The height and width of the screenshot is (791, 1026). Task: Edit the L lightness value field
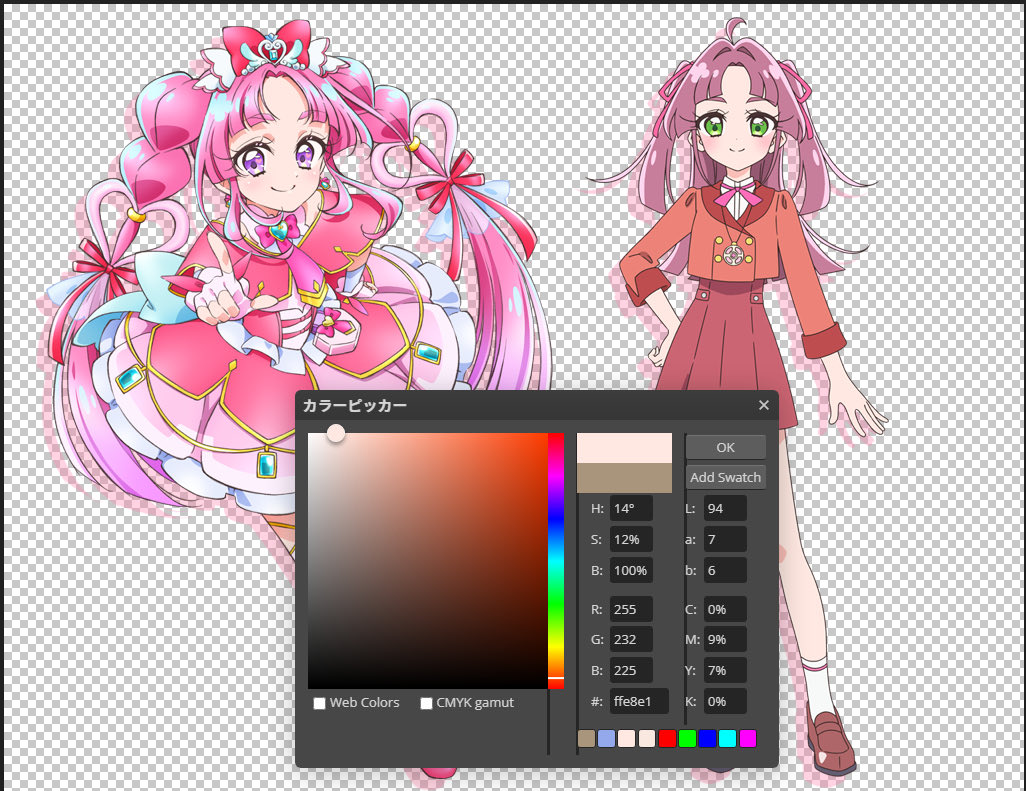click(x=725, y=508)
